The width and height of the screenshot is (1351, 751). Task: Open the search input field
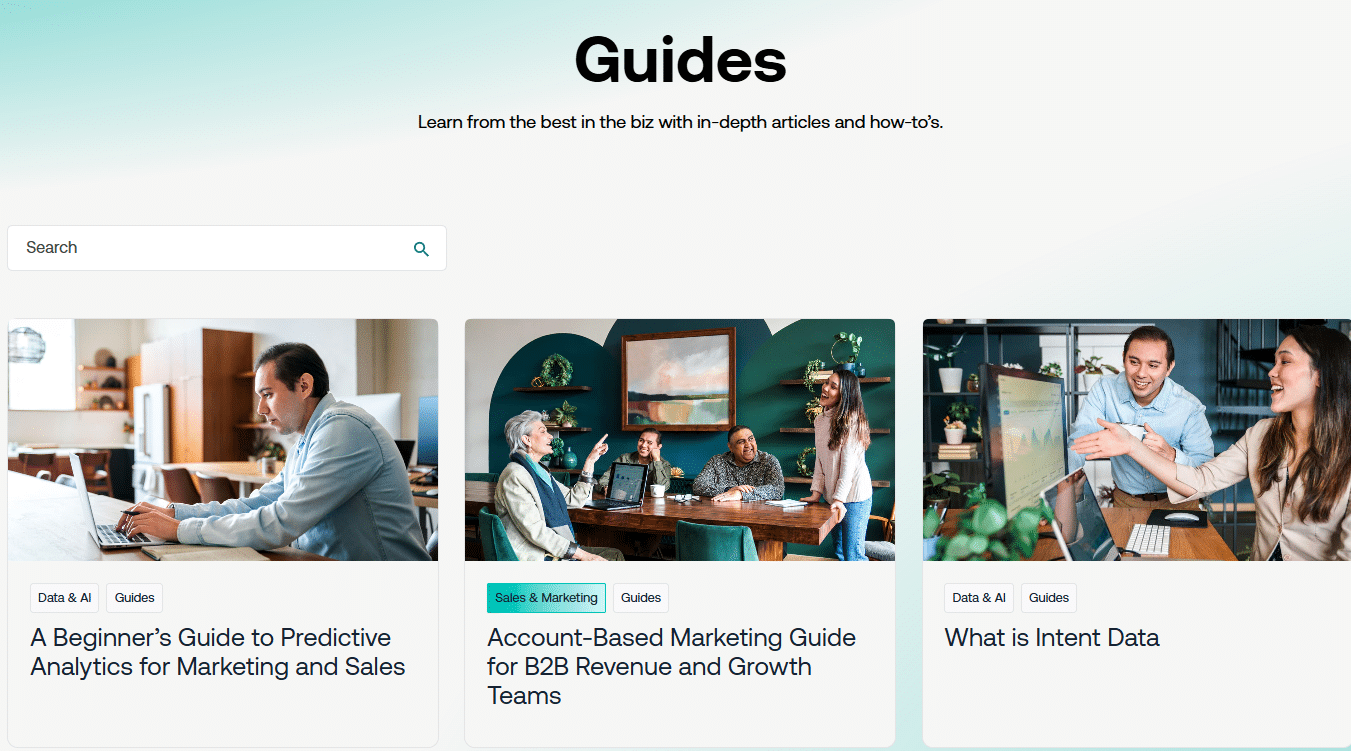200,248
